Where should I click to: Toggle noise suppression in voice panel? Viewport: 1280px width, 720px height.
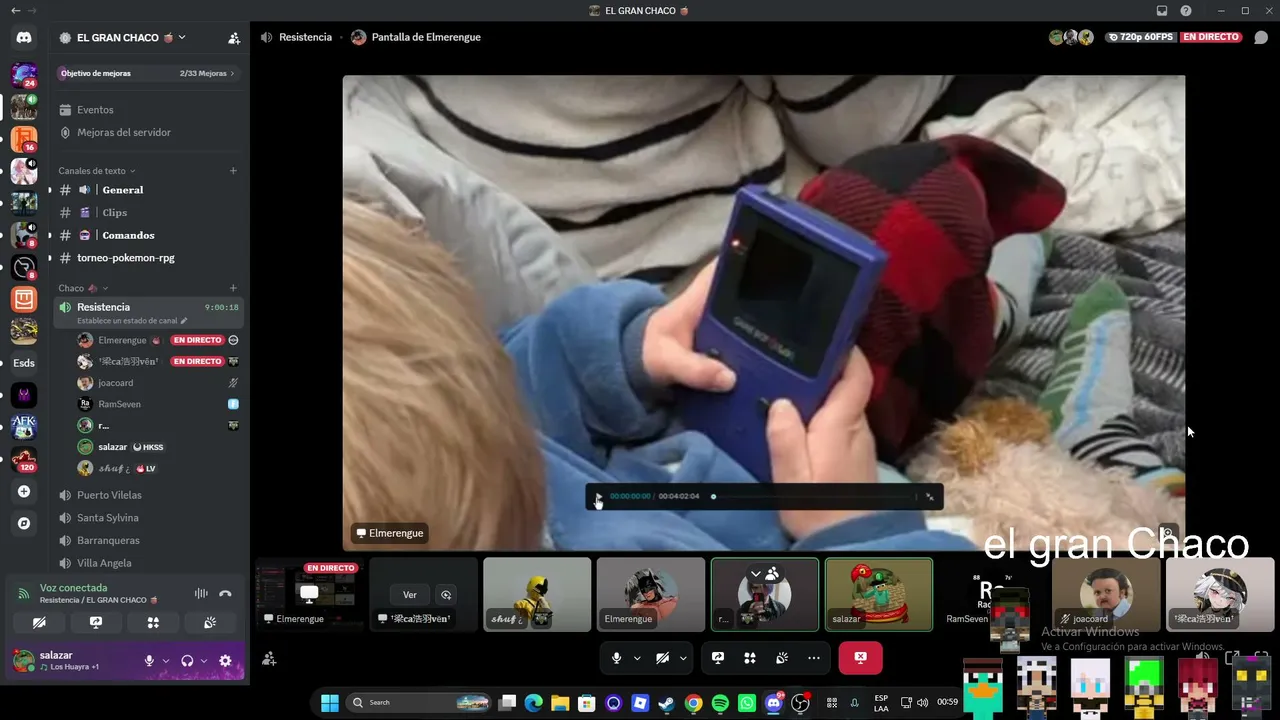(x=200, y=594)
